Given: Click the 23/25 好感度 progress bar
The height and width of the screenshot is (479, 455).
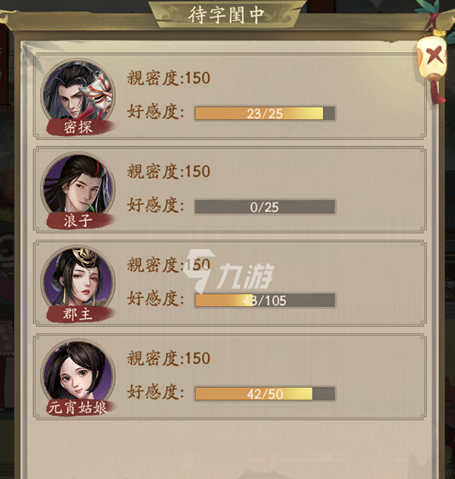Looking at the screenshot, I should [265, 114].
